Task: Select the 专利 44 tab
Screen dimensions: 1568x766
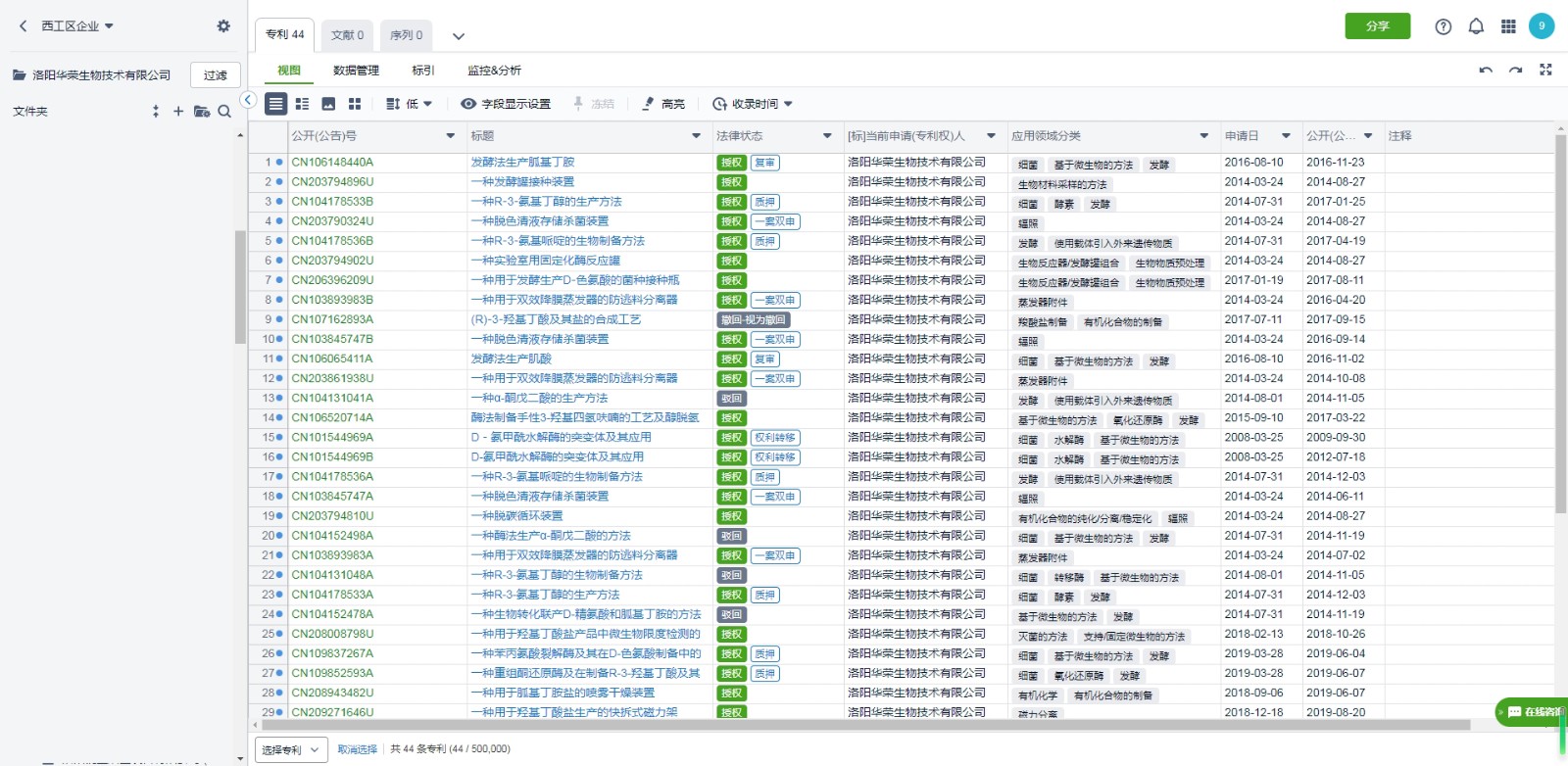Action: [x=285, y=34]
